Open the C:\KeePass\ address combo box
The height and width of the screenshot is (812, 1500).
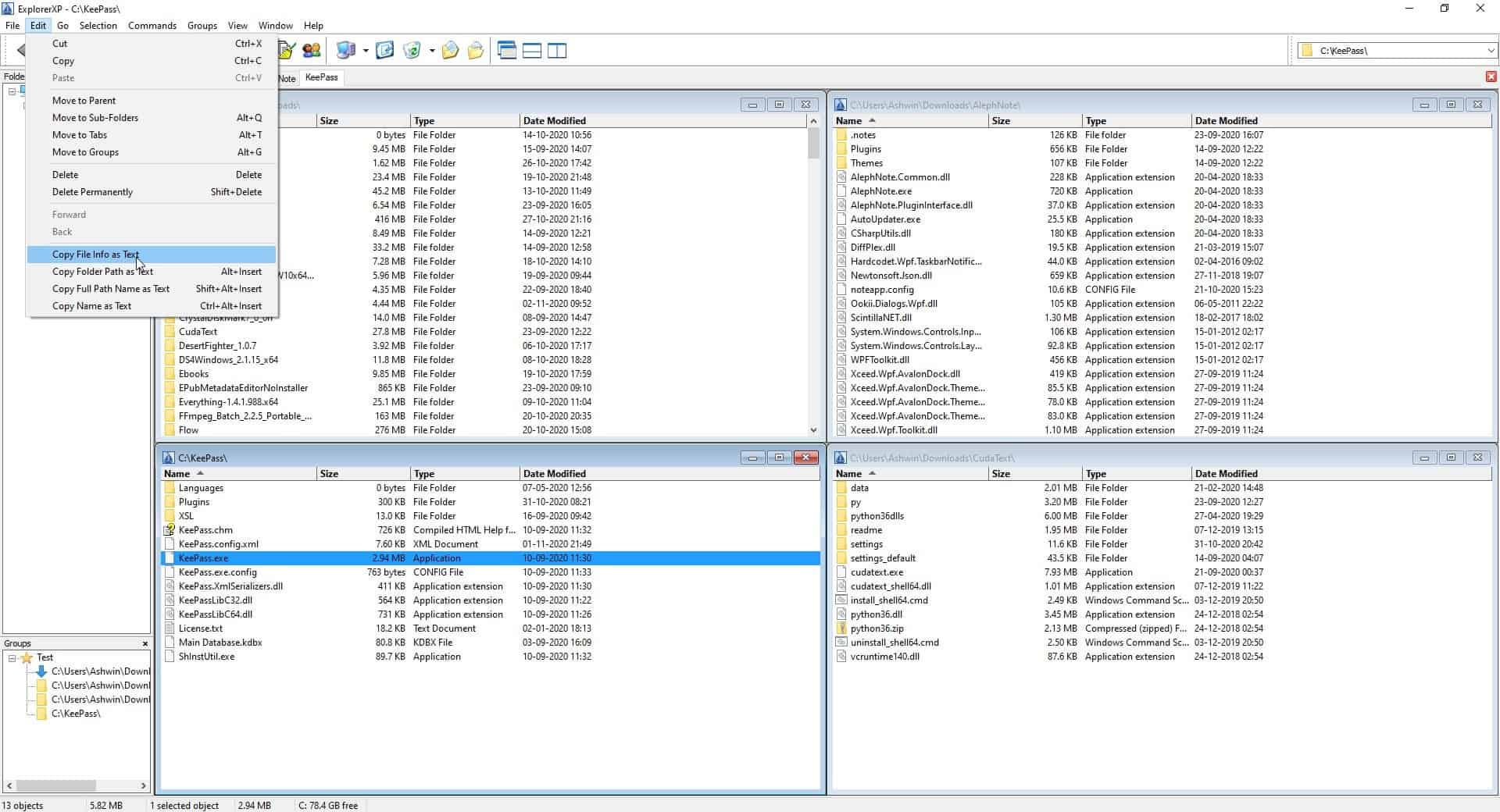(1397, 51)
